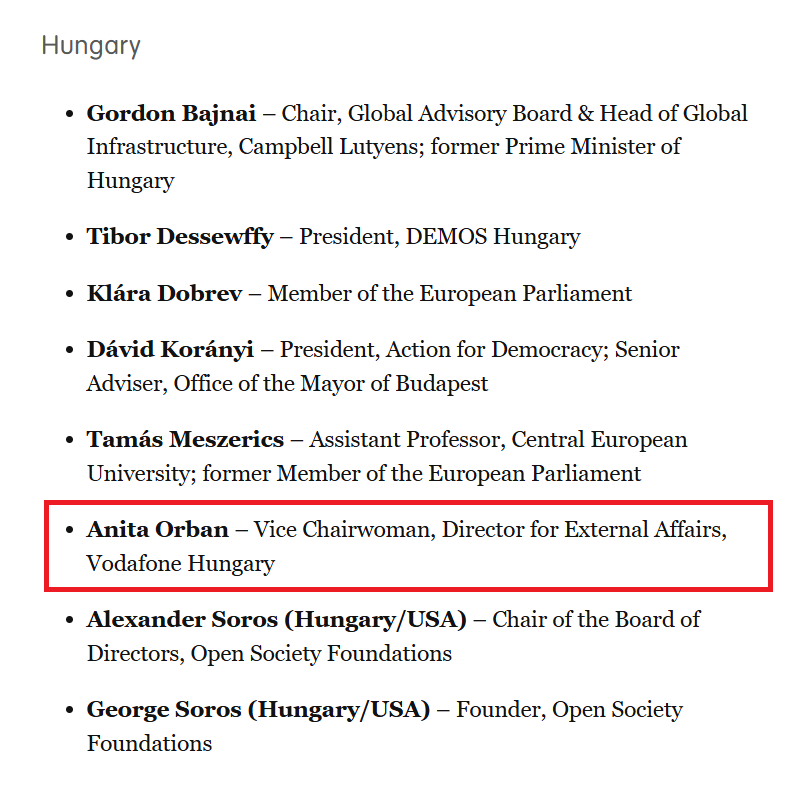Select the name Tibor Dessewffy
The width and height of the screenshot is (798, 791).
(x=179, y=237)
